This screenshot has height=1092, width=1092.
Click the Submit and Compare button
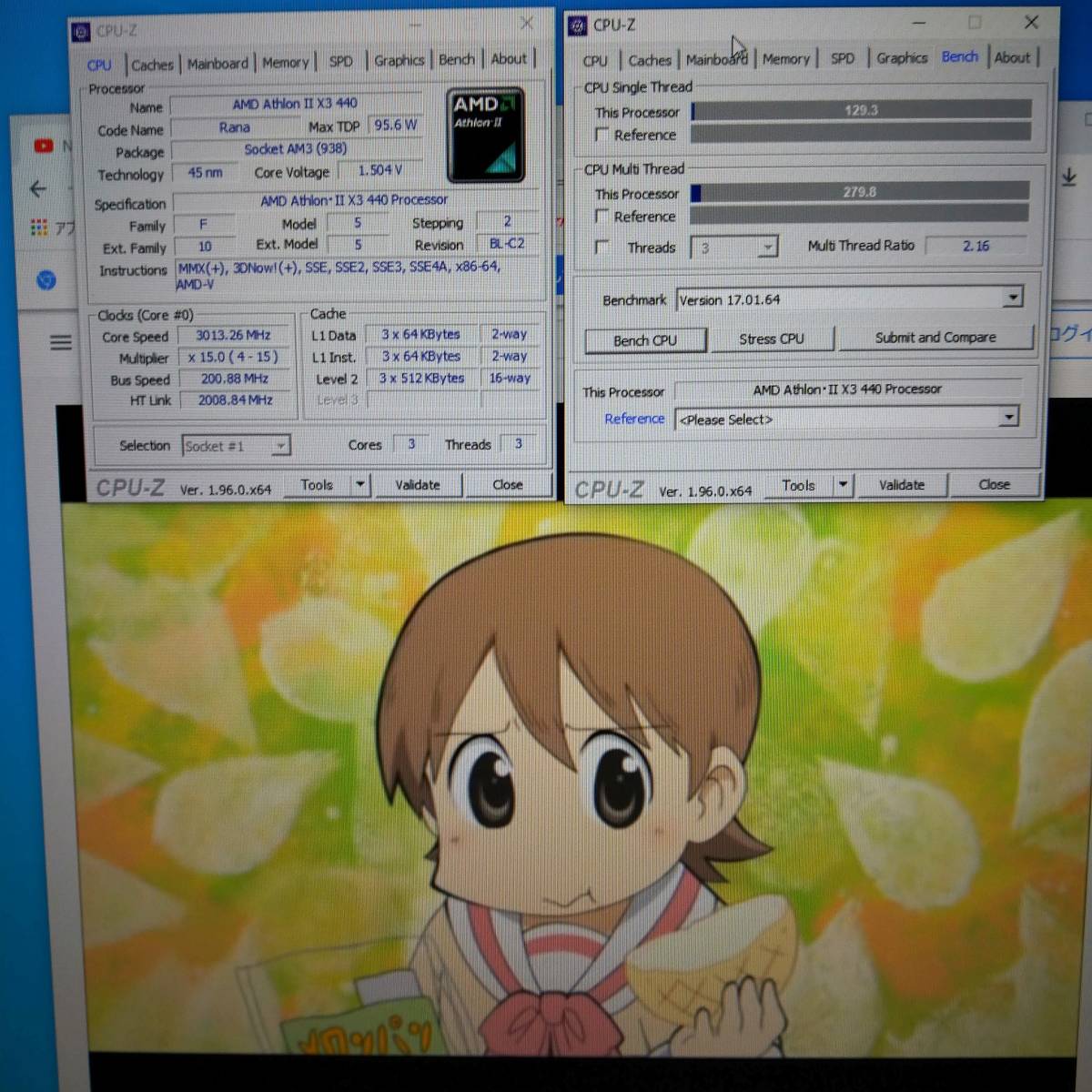935,338
